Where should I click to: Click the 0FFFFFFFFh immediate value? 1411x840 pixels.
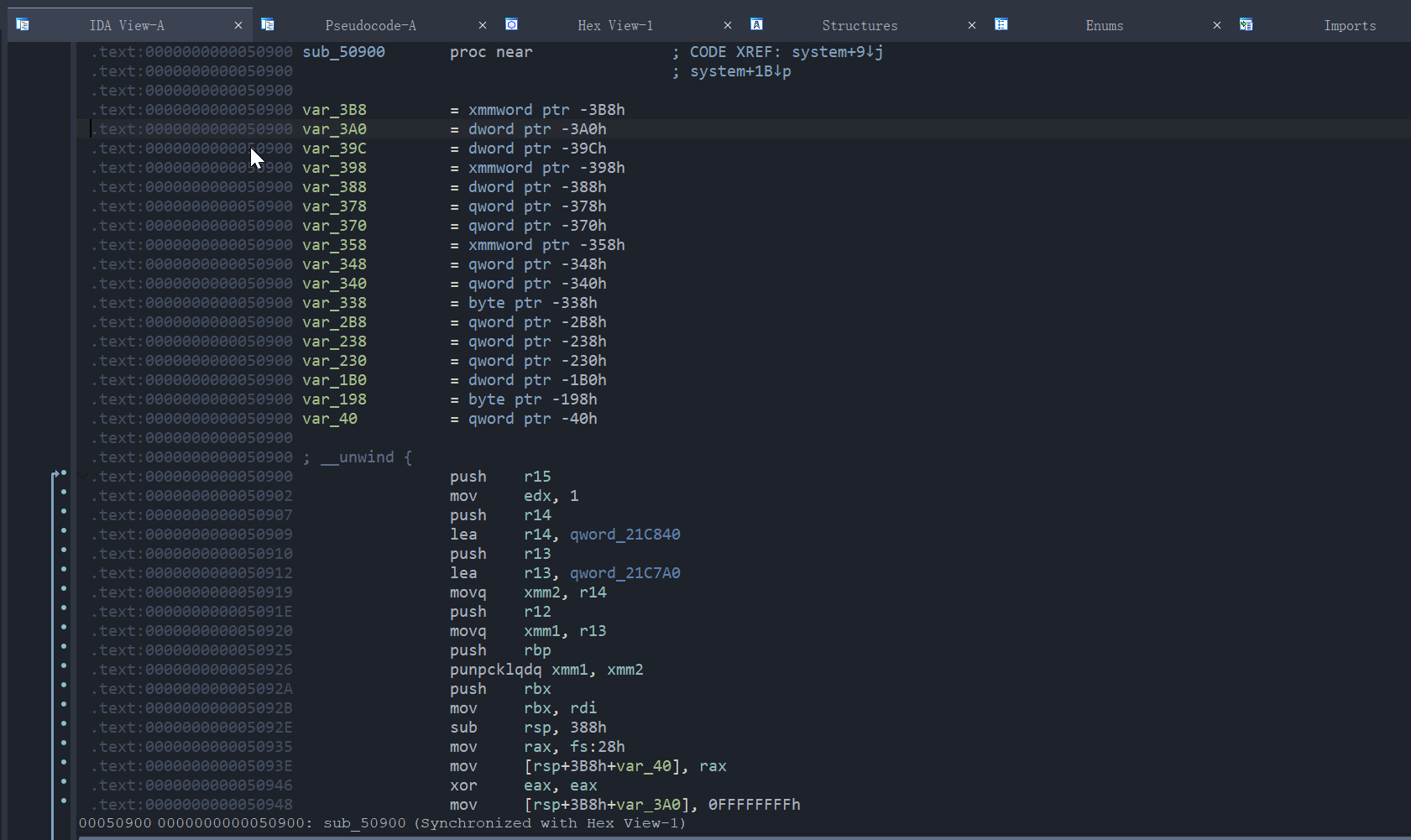click(755, 805)
